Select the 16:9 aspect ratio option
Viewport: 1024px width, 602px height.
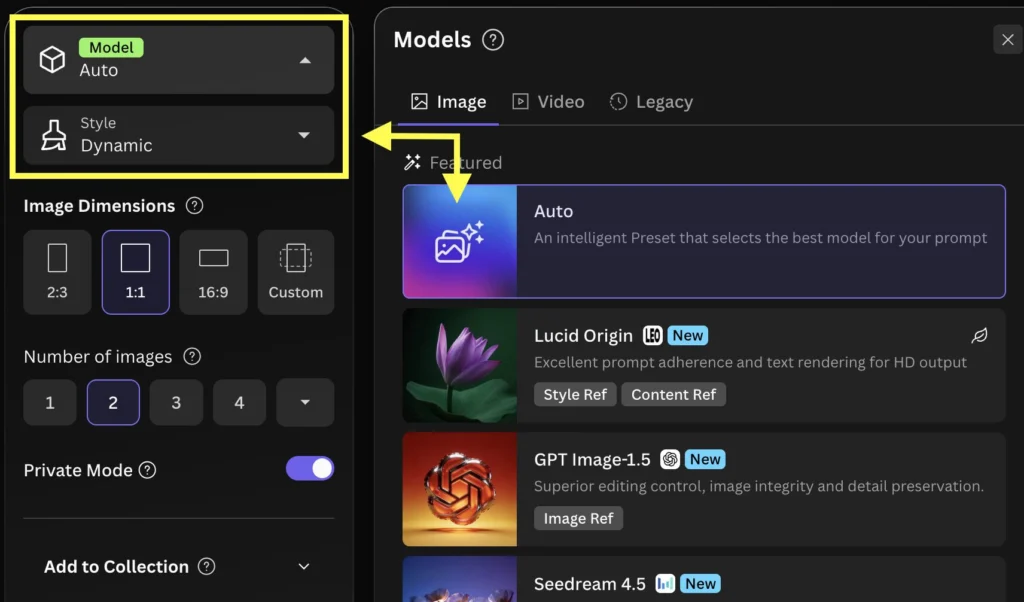point(213,271)
